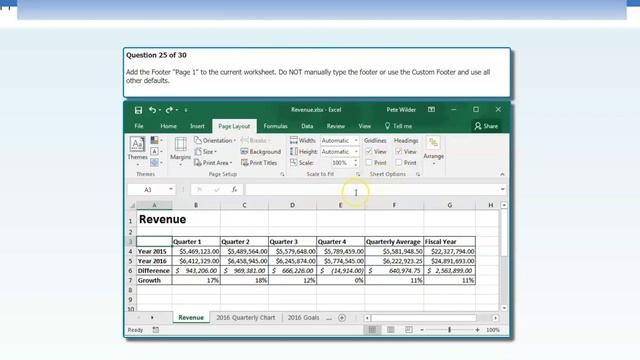Switch to the Formulas tab
The image size is (640, 360).
[276, 126]
